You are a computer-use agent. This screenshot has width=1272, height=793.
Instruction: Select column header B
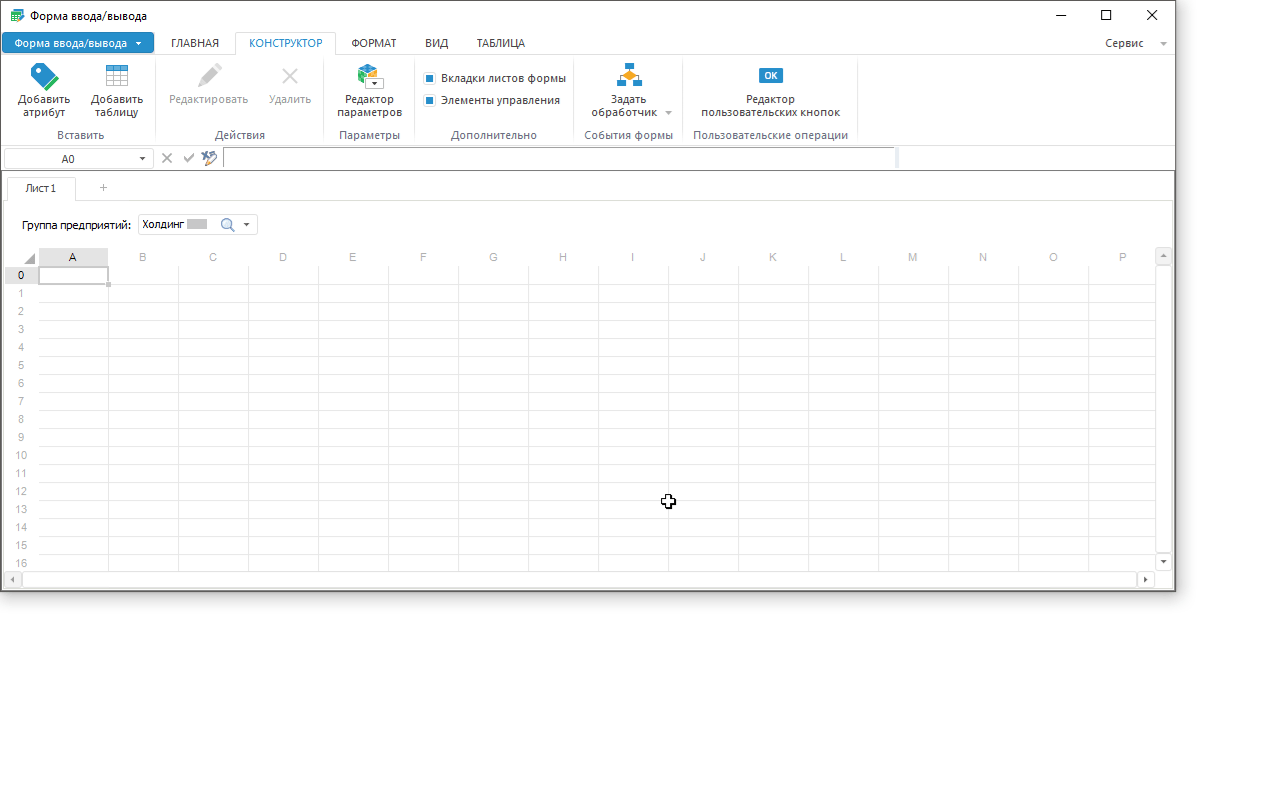click(x=143, y=257)
